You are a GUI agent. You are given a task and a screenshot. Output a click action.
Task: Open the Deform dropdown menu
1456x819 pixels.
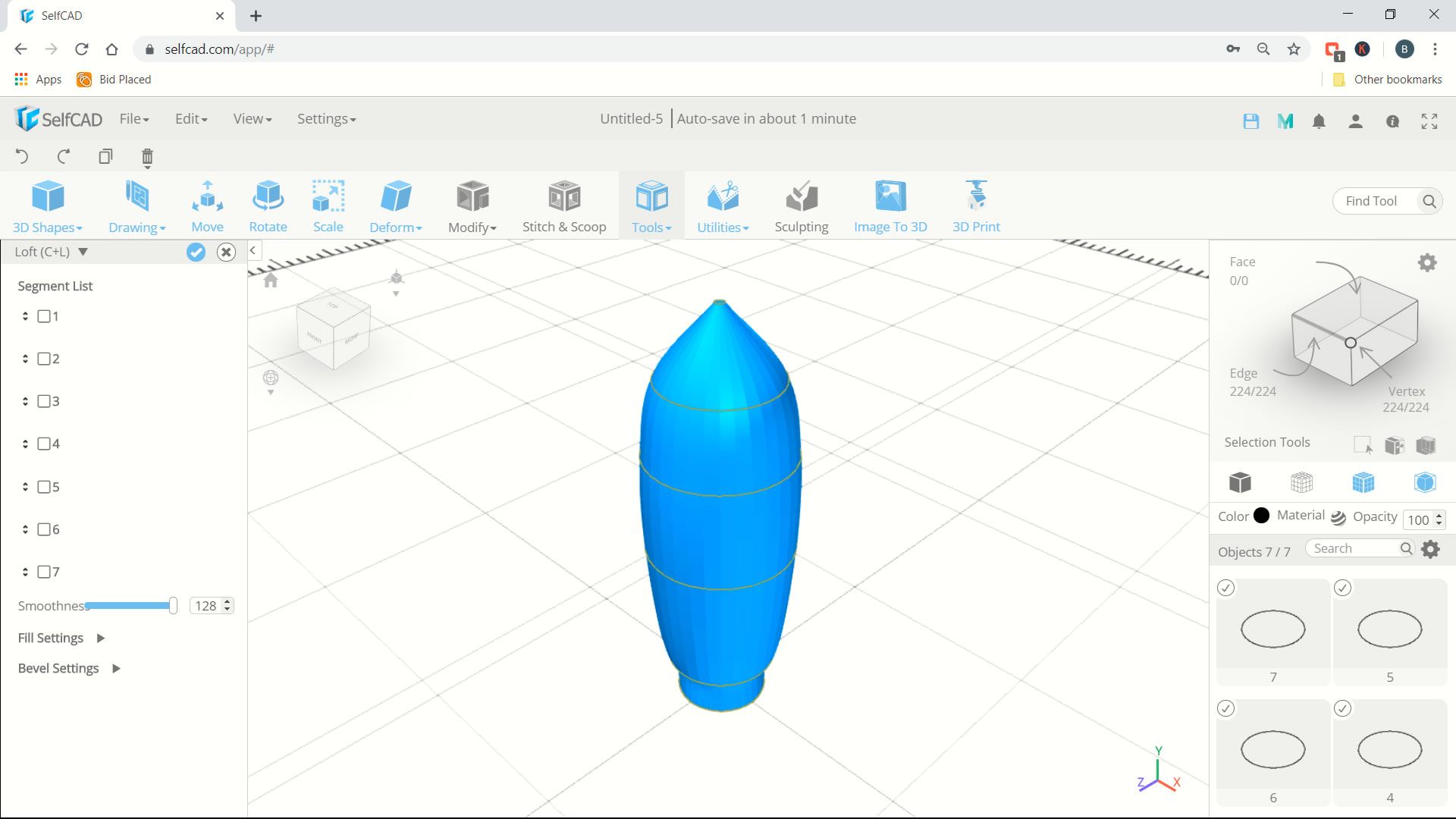pyautogui.click(x=395, y=205)
